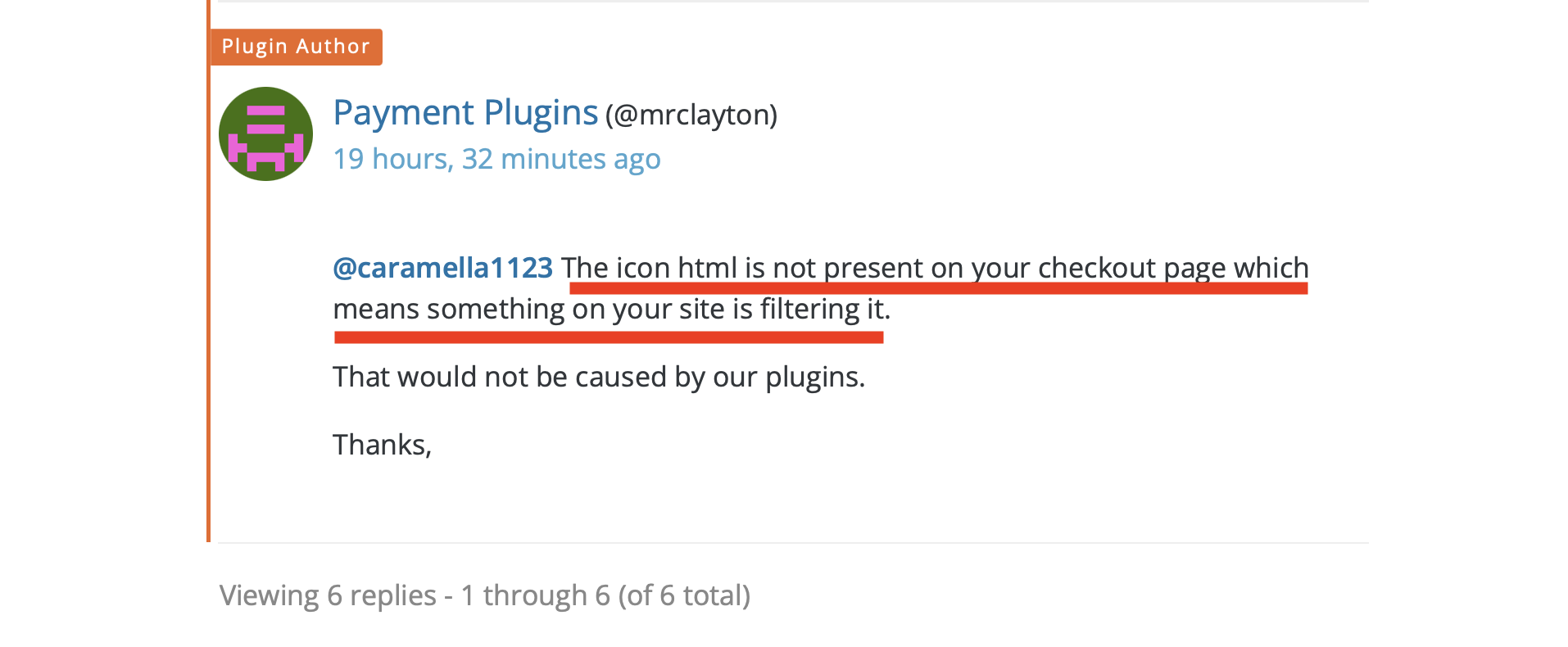1568x647 pixels.
Task: Click the 'Thanks,' sign-off line
Action: (x=382, y=445)
